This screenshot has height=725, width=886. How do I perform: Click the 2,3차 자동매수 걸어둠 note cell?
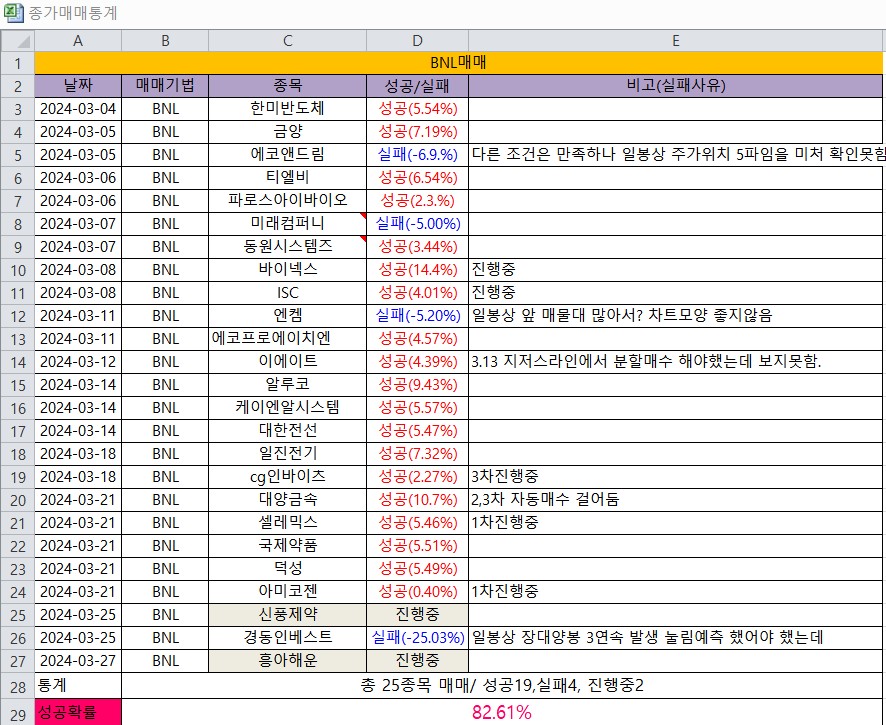pyautogui.click(x=676, y=500)
